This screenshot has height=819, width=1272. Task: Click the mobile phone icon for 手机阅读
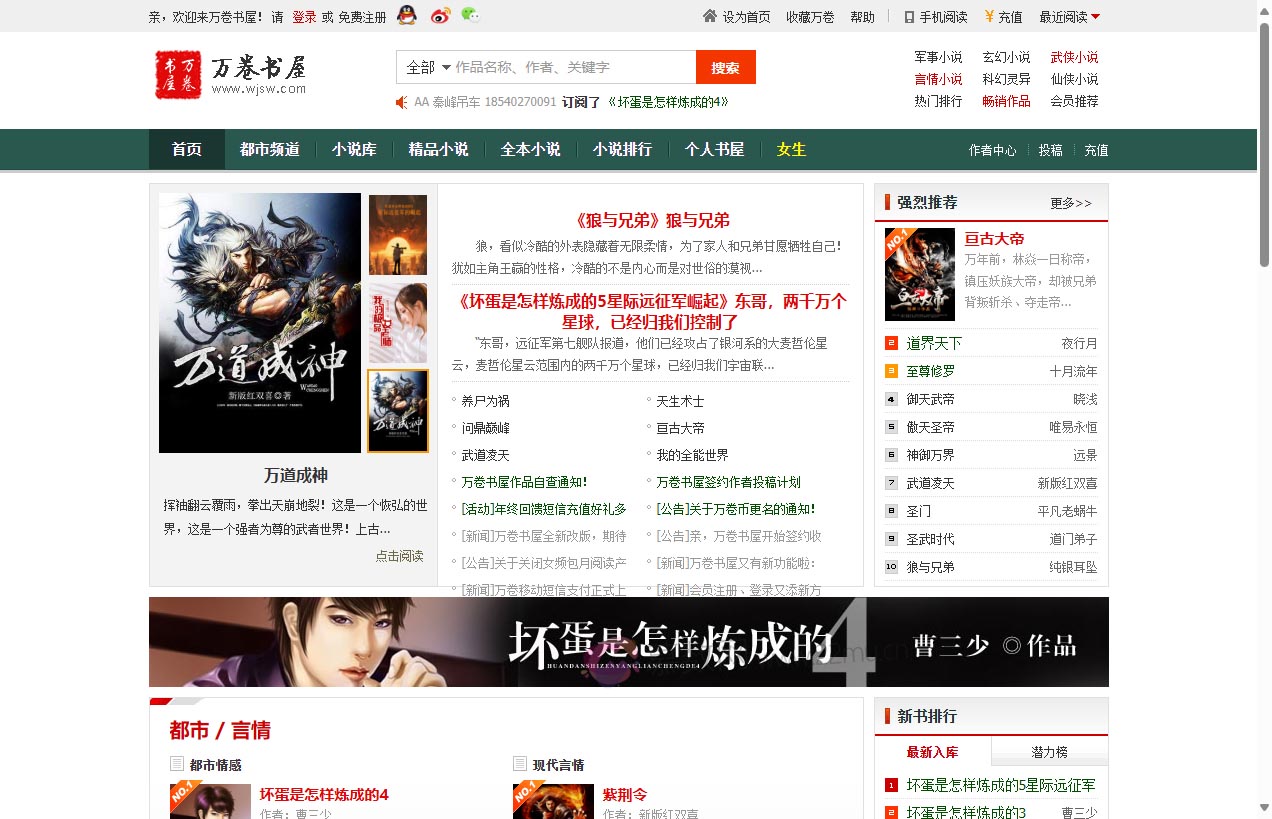coord(909,17)
